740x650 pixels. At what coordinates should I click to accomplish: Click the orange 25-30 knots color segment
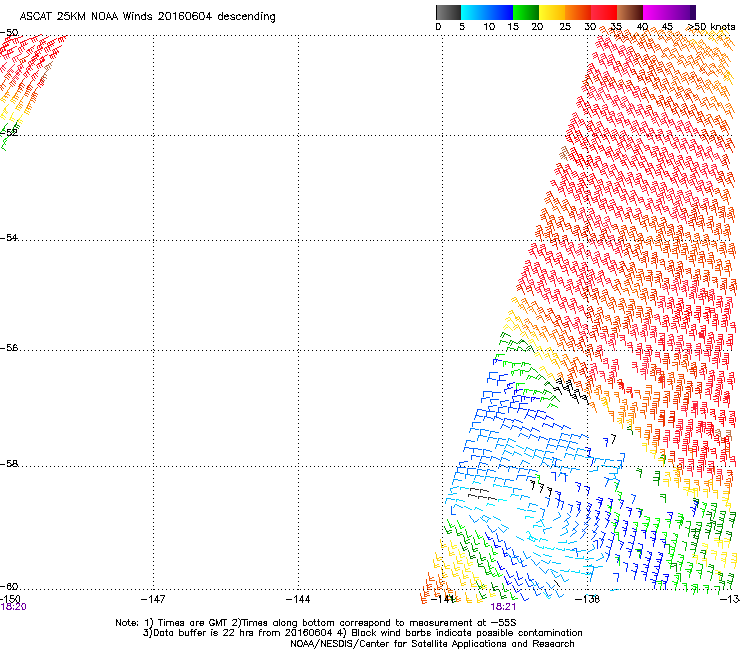coord(578,12)
